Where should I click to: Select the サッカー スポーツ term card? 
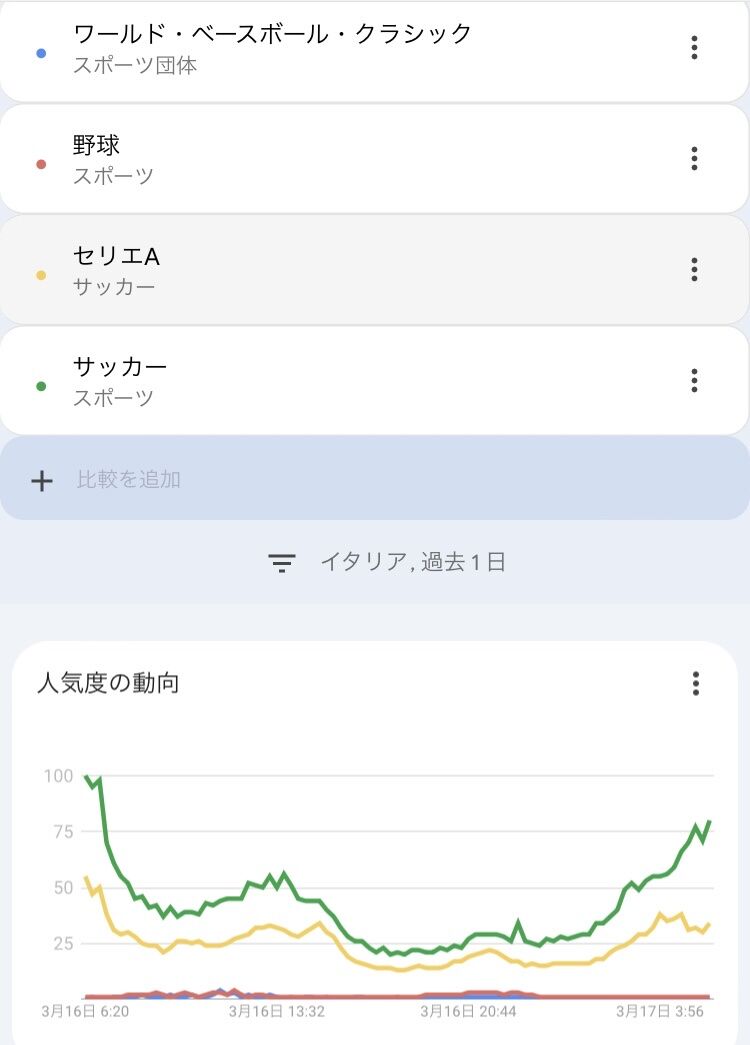(x=375, y=381)
